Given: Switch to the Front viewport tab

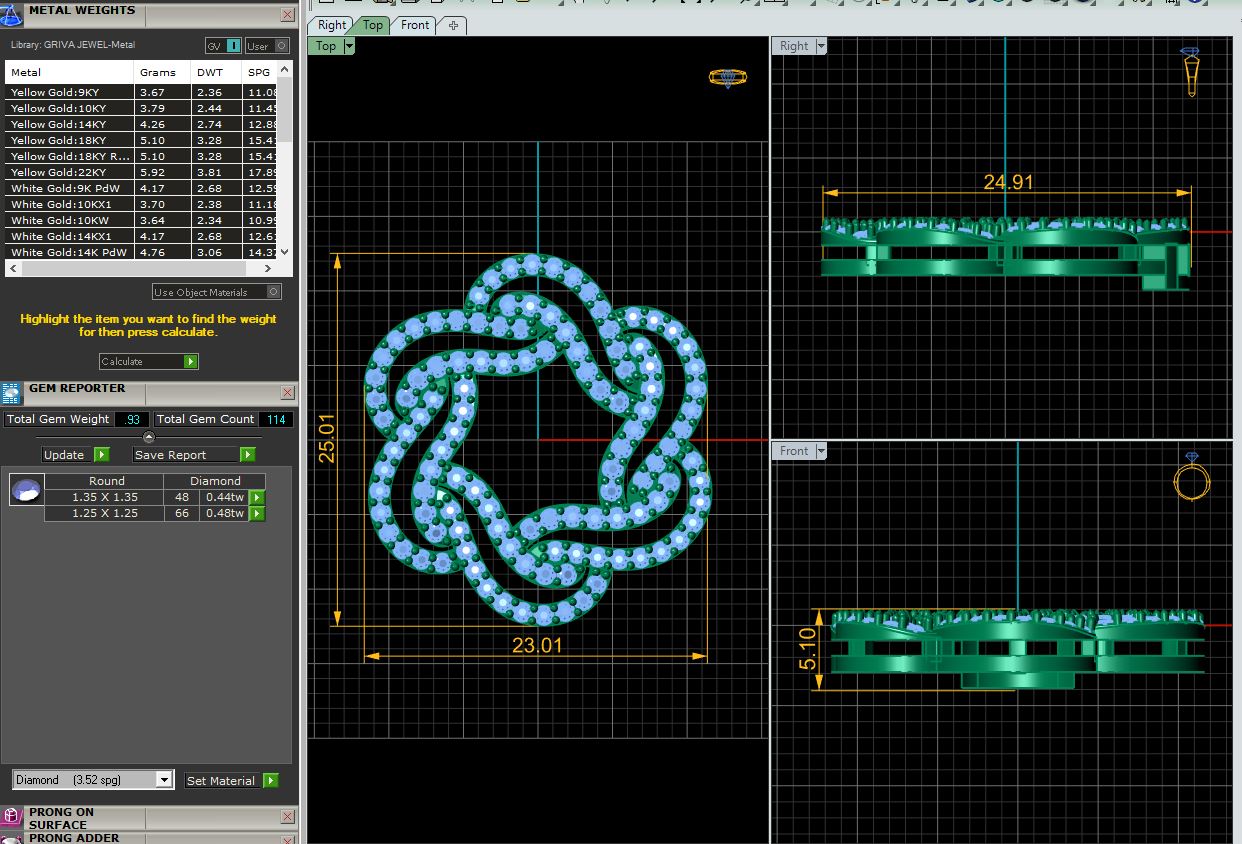Looking at the screenshot, I should tap(415, 25).
